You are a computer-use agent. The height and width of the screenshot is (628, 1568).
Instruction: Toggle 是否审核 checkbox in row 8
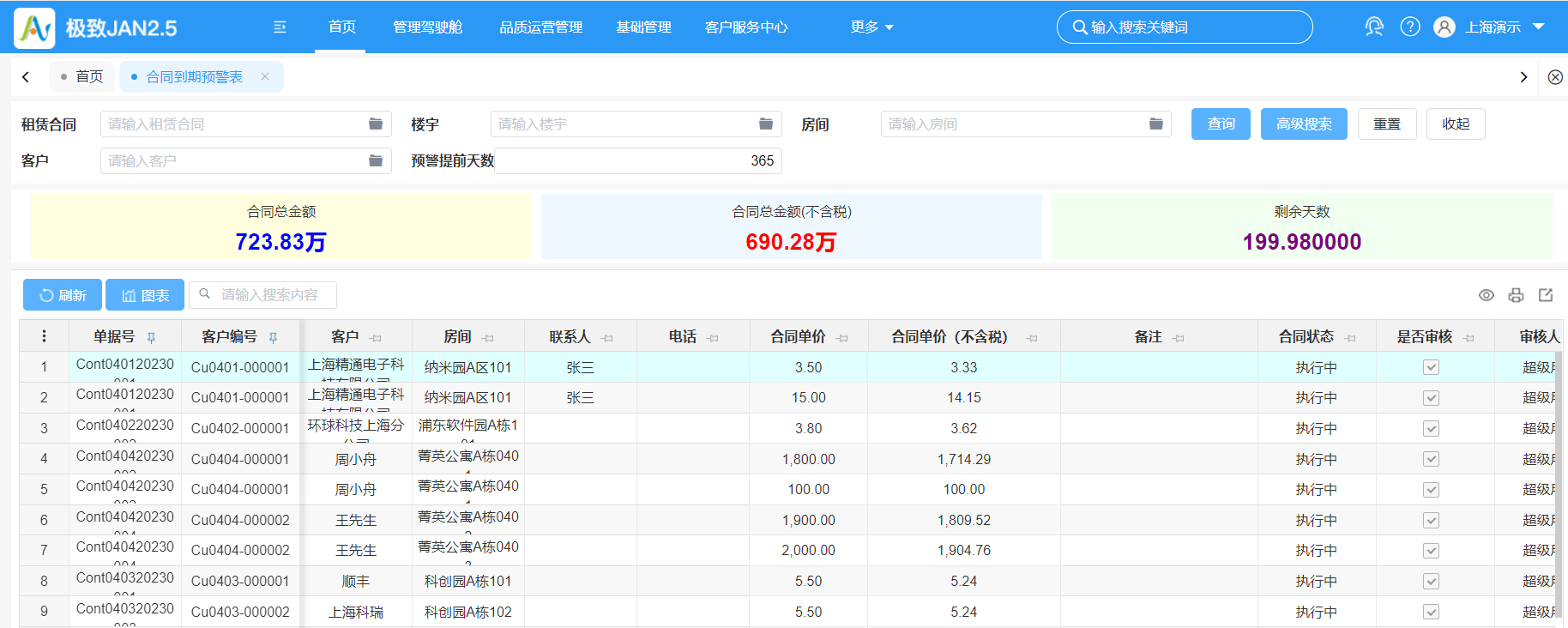point(1431,582)
